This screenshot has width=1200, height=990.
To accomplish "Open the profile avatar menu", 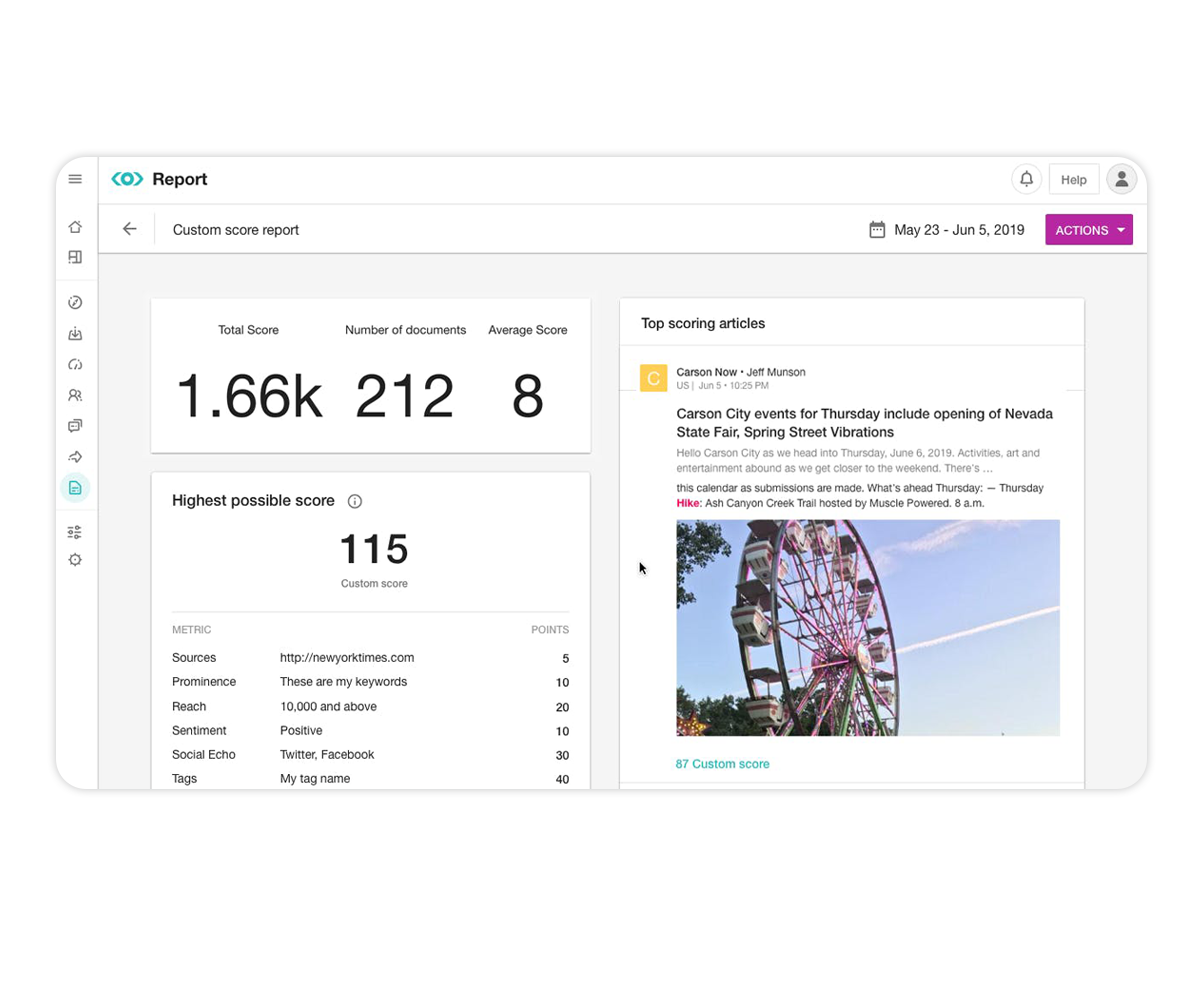I will click(x=1121, y=178).
